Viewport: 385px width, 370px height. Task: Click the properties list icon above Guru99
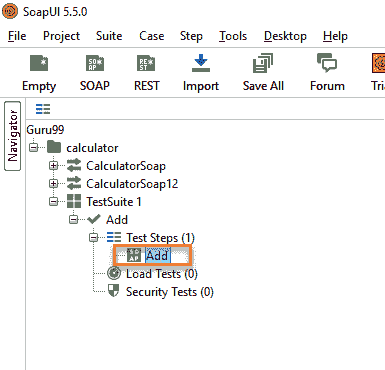(43, 109)
